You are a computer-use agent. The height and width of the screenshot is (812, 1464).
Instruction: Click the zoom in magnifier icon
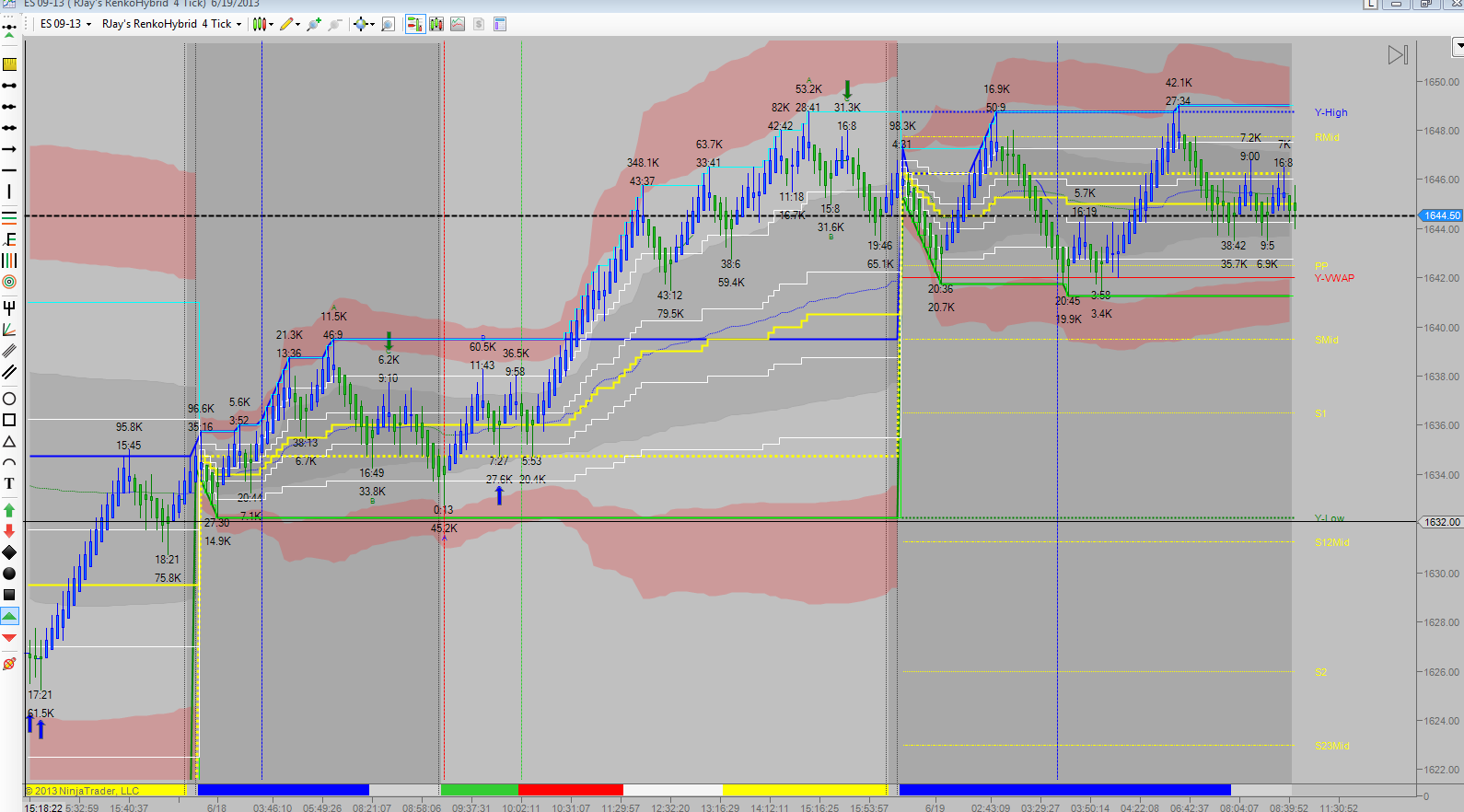click(x=314, y=24)
